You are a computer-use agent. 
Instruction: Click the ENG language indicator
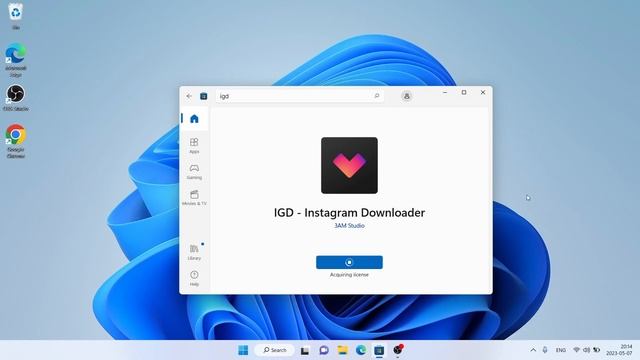[561, 350]
